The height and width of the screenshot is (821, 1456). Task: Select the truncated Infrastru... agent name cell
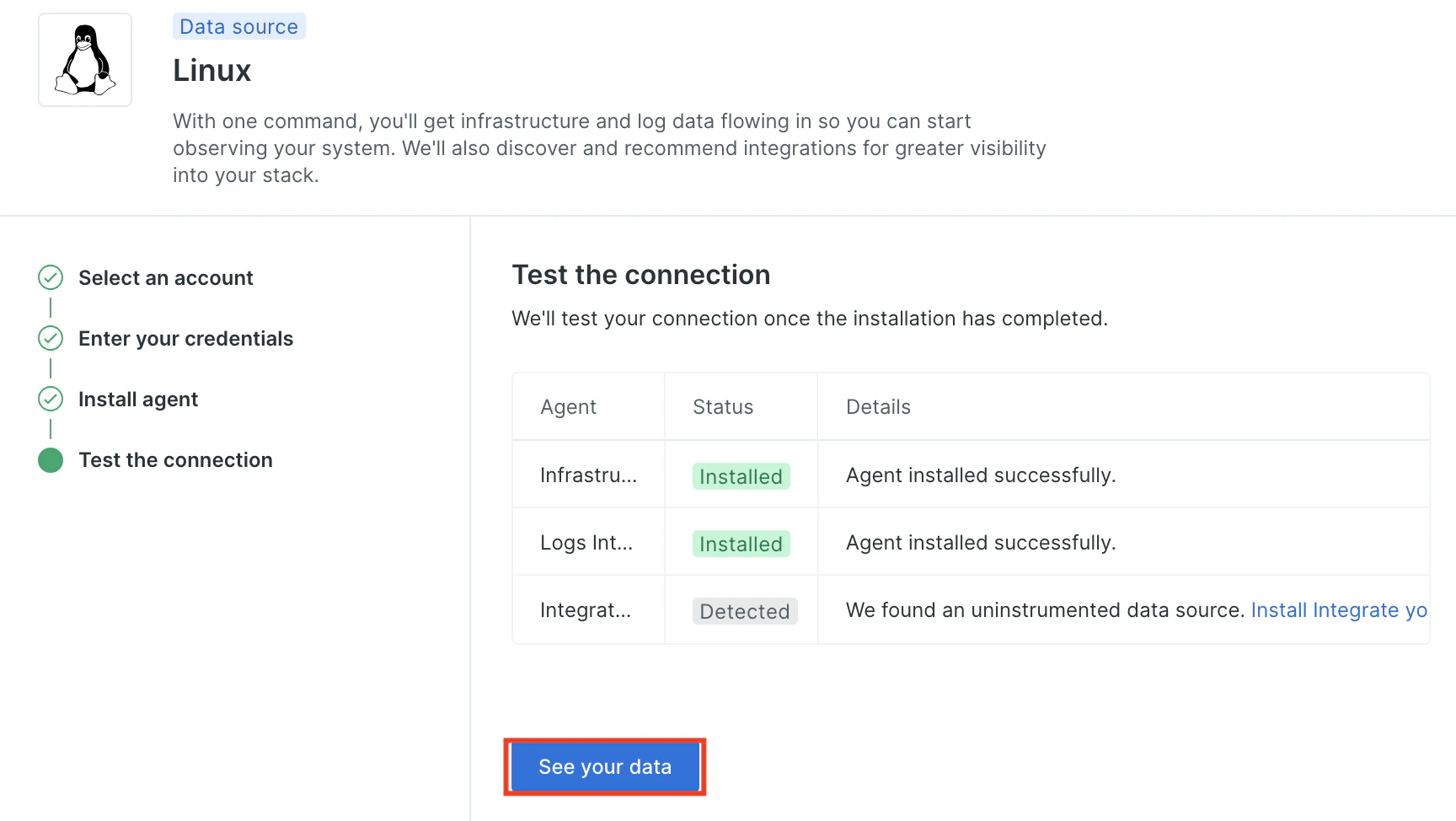(588, 475)
